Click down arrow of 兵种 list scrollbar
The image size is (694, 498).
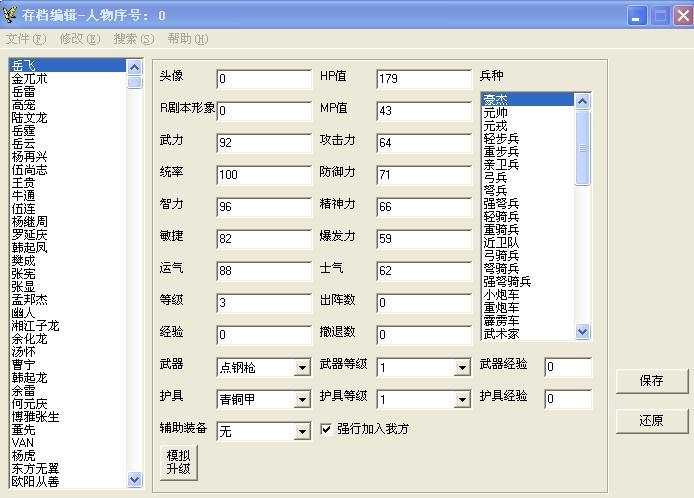(583, 332)
